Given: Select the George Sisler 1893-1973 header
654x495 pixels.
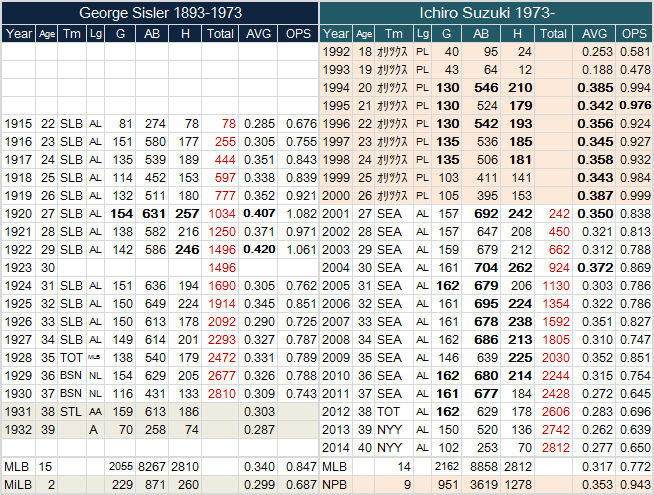Looking at the screenshot, I should coord(160,13).
